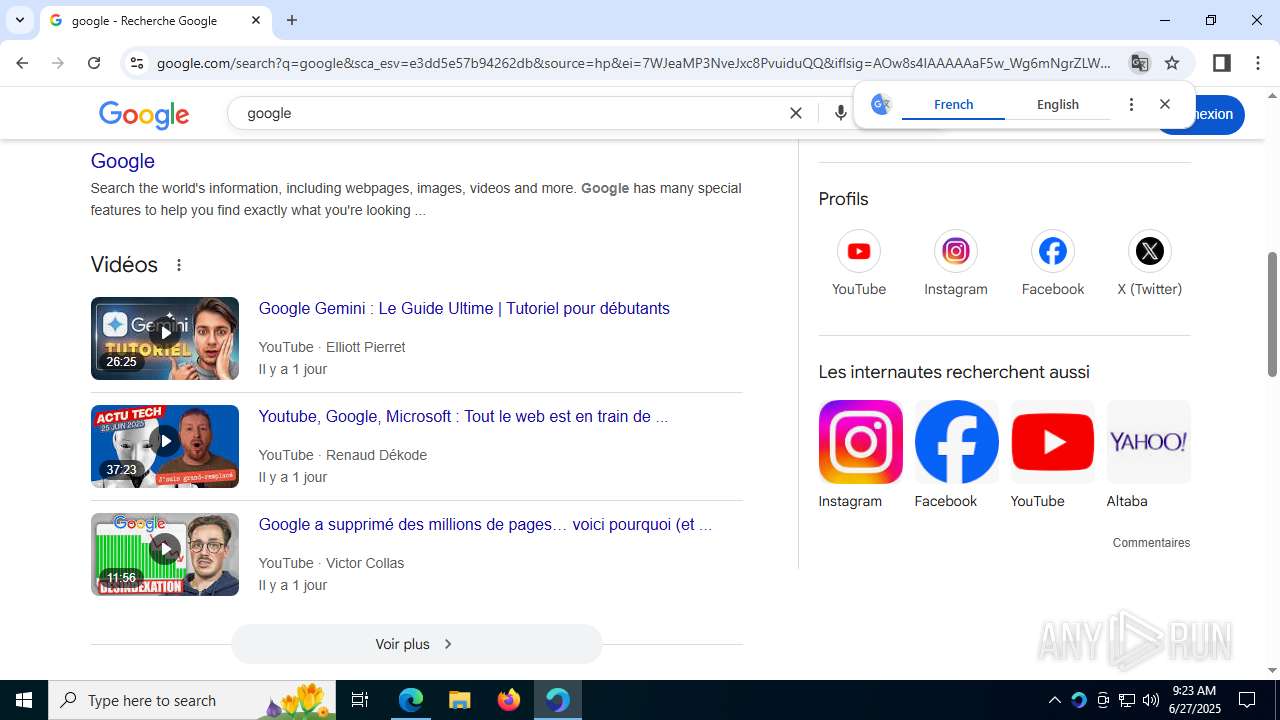Open the Instagram profile icon under Profils
This screenshot has height=720, width=1280.
point(955,251)
